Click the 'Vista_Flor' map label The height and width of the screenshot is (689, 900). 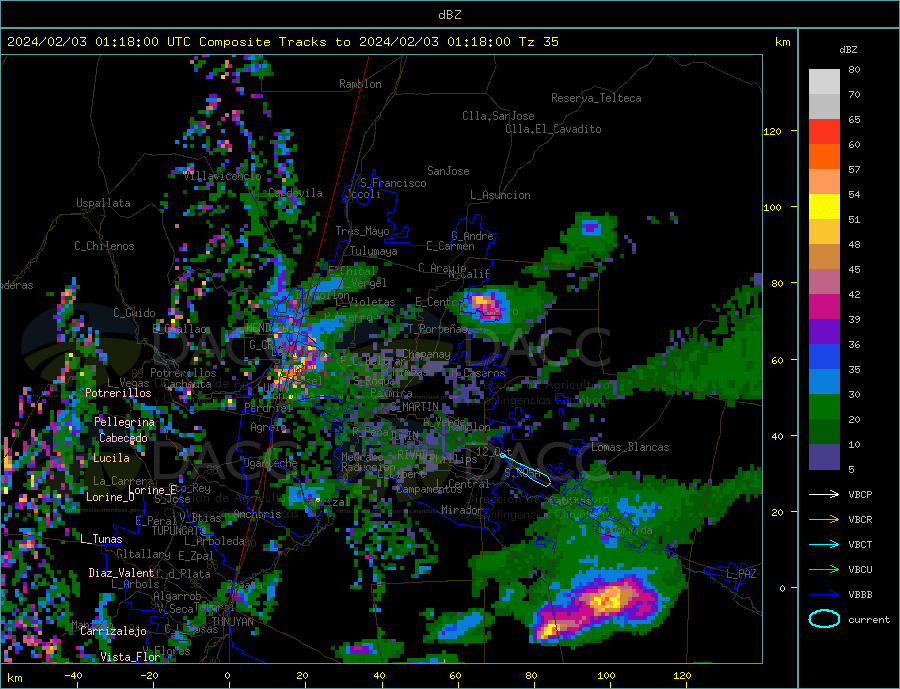coord(130,657)
